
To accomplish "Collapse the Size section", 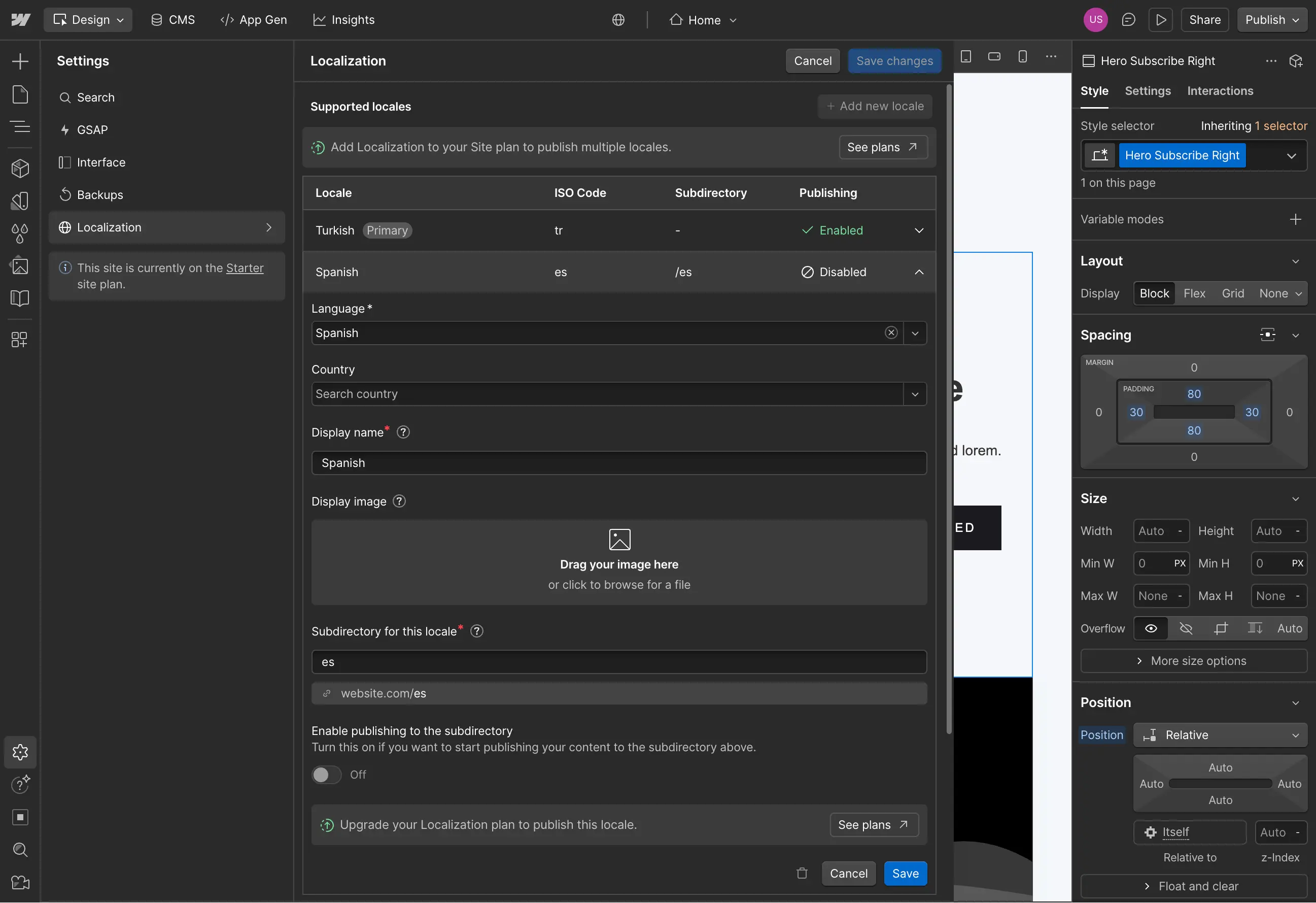I will 1296,498.
